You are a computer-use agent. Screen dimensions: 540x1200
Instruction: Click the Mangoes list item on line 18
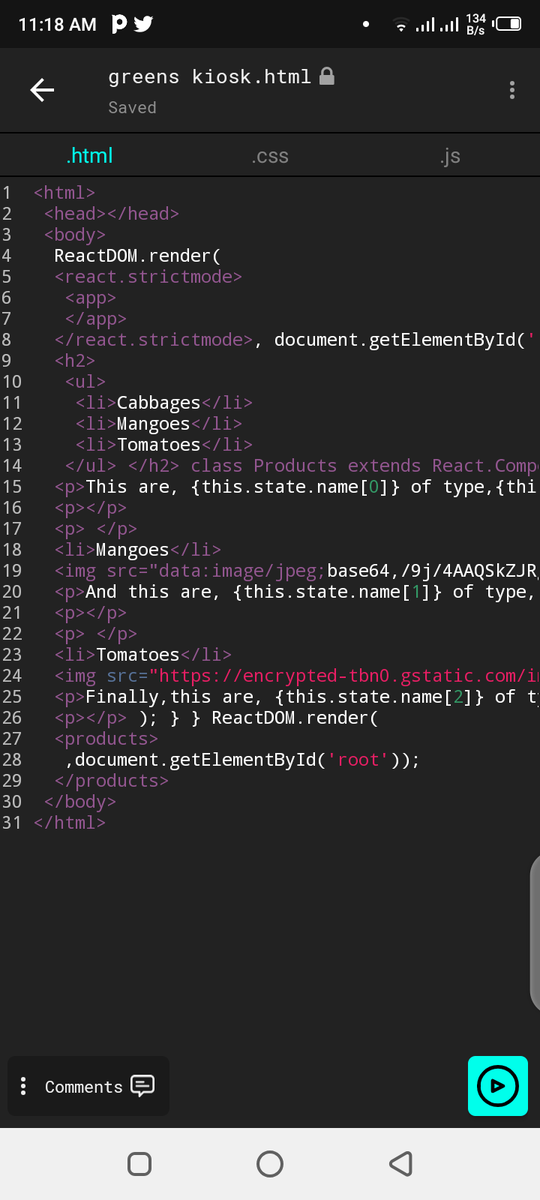click(x=138, y=549)
